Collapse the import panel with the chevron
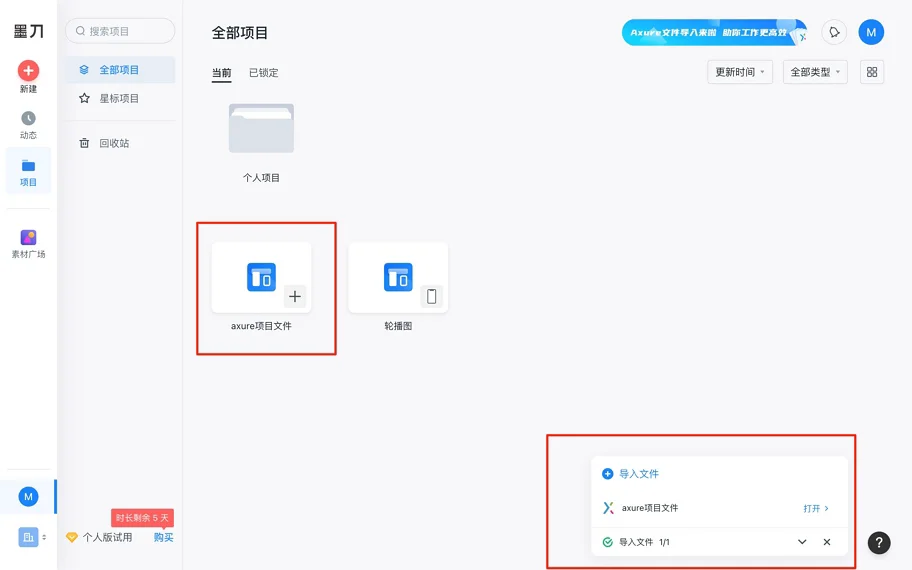Image resolution: width=912 pixels, height=570 pixels. click(802, 542)
